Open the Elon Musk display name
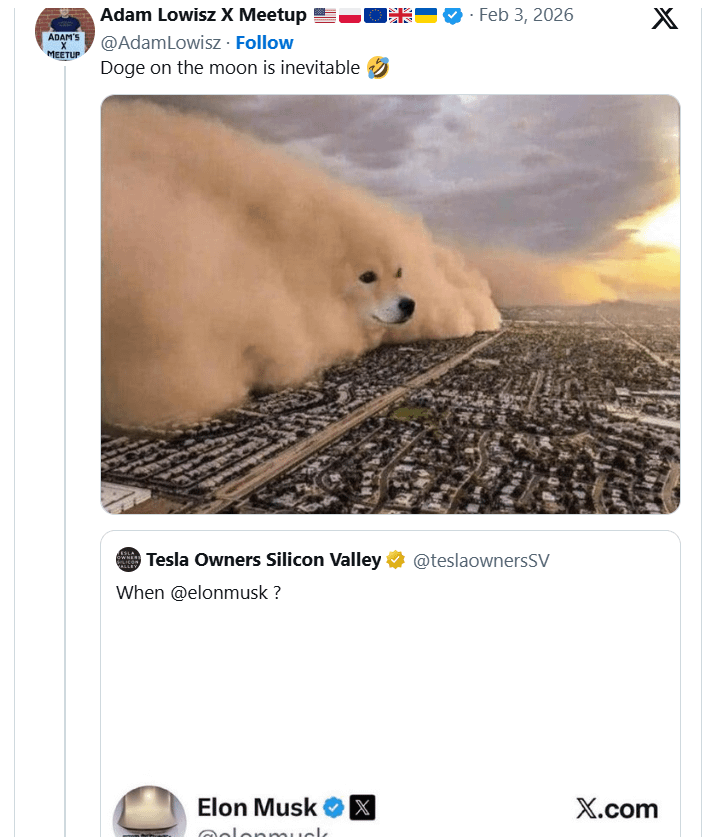 tap(256, 807)
